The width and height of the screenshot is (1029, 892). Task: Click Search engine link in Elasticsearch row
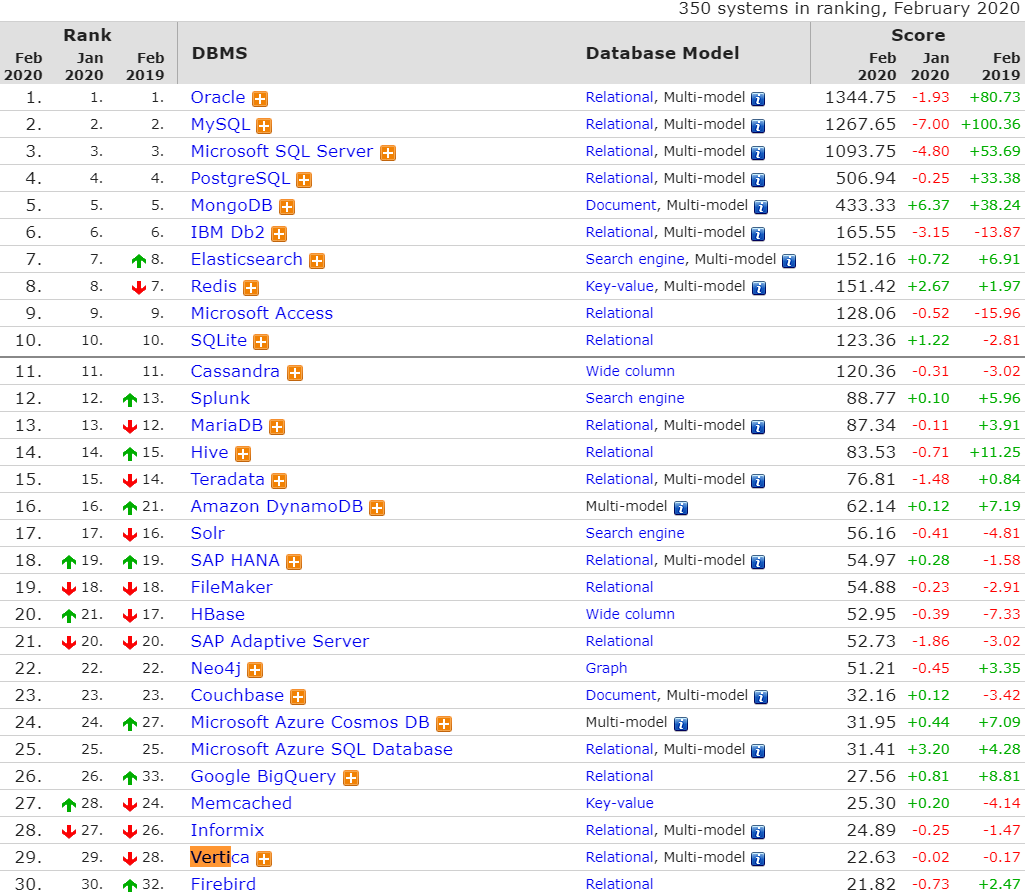pos(635,259)
